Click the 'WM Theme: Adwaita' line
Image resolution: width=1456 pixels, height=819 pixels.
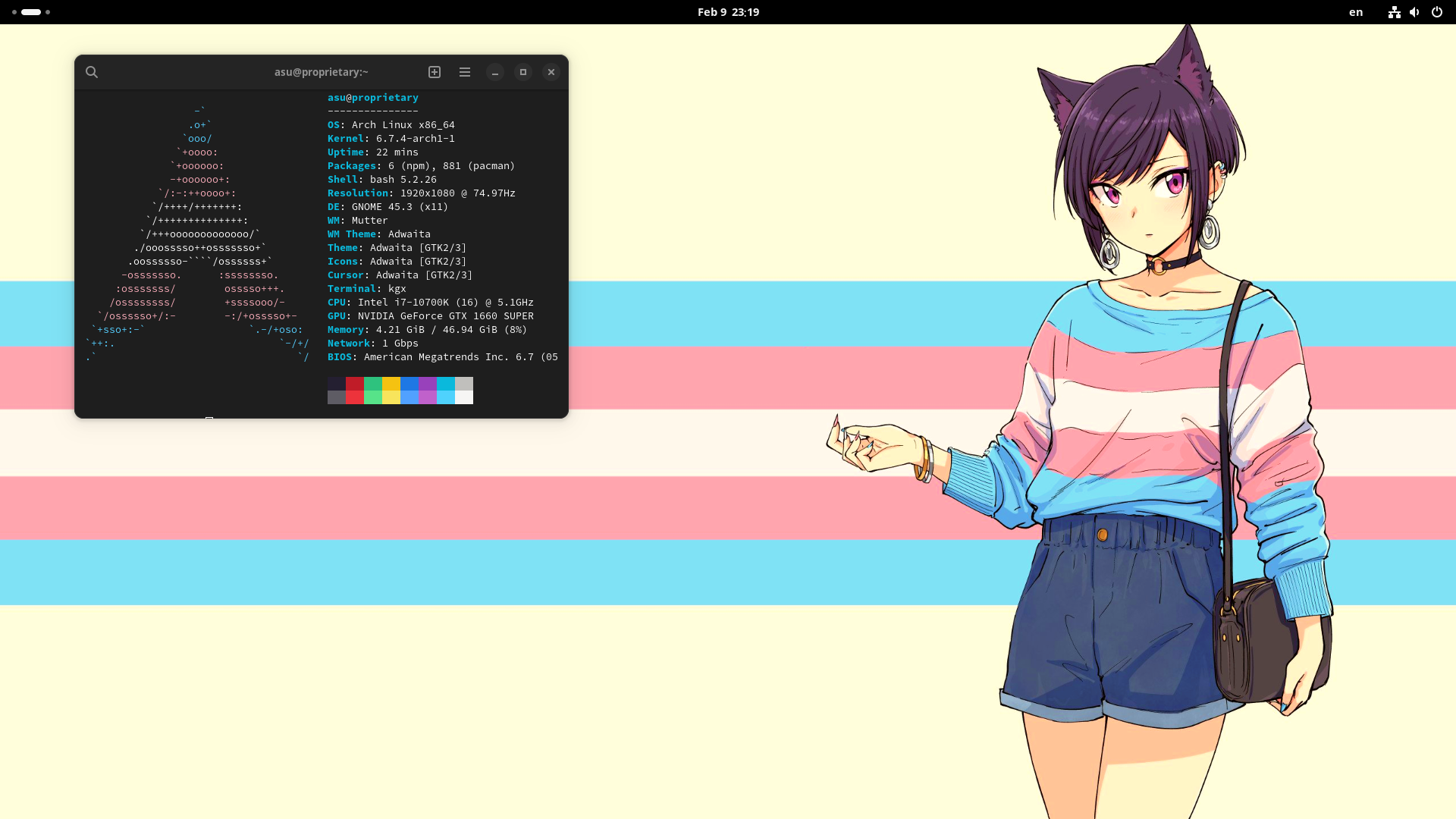379,234
